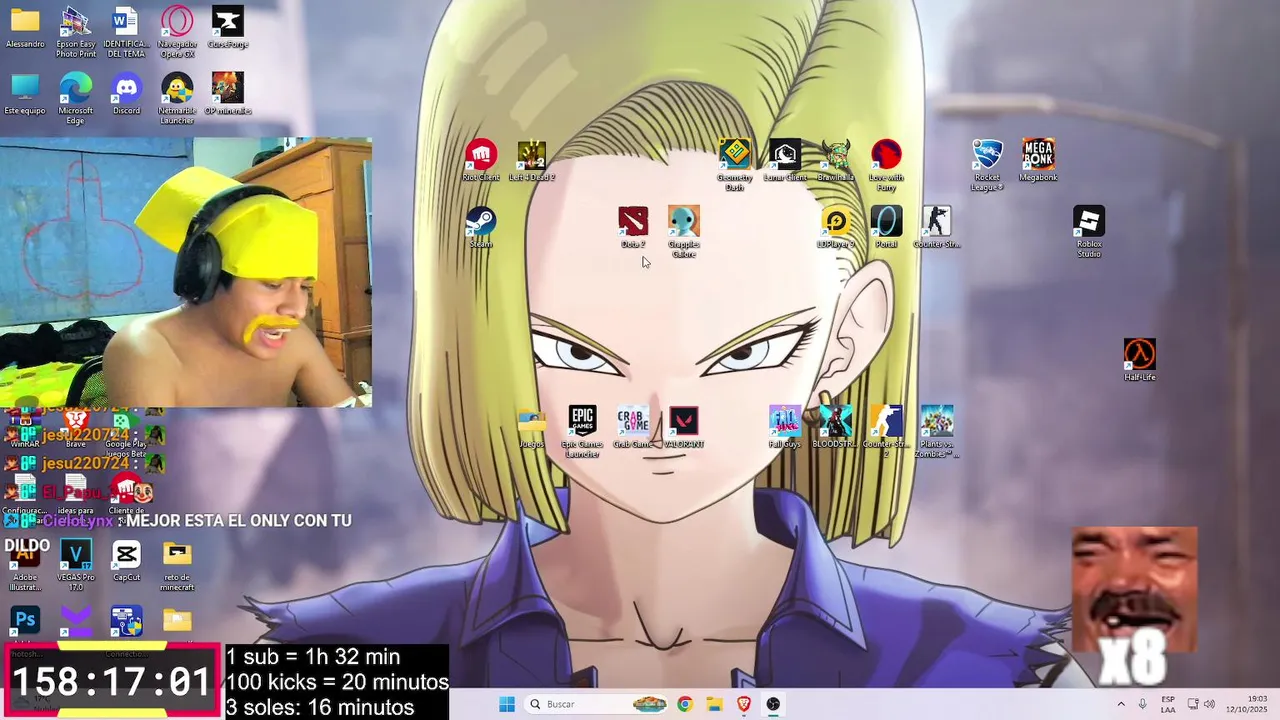Open the volume control in the tray
The image size is (1280, 720).
1209,704
